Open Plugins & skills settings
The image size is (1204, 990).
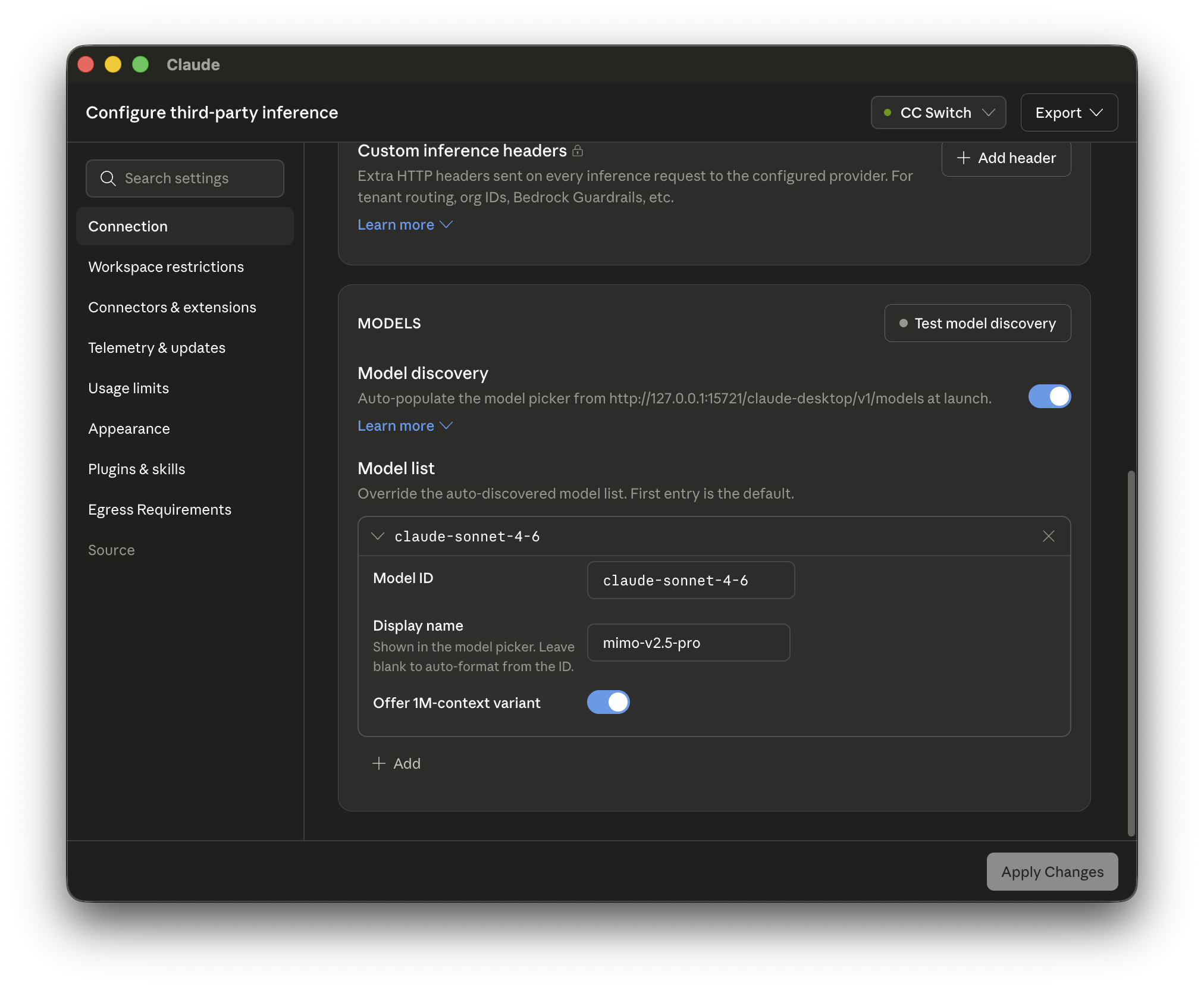185,469
